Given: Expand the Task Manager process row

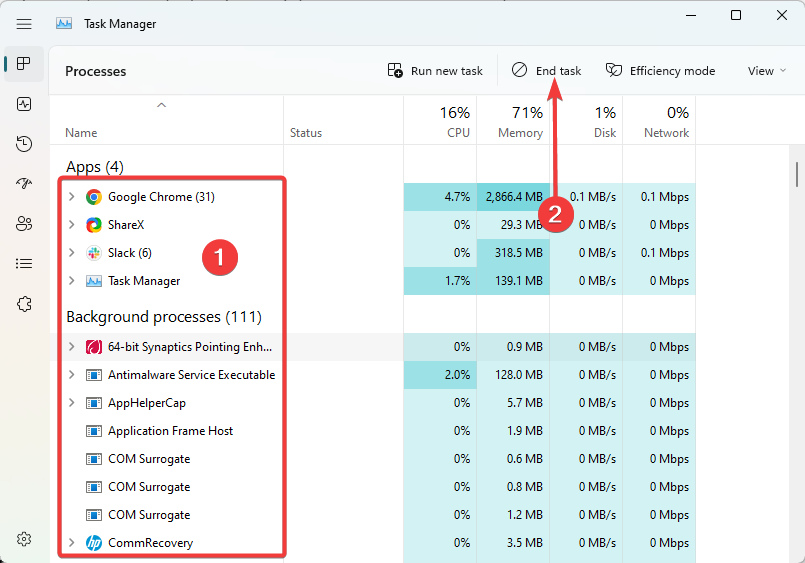Looking at the screenshot, I should 72,281.
